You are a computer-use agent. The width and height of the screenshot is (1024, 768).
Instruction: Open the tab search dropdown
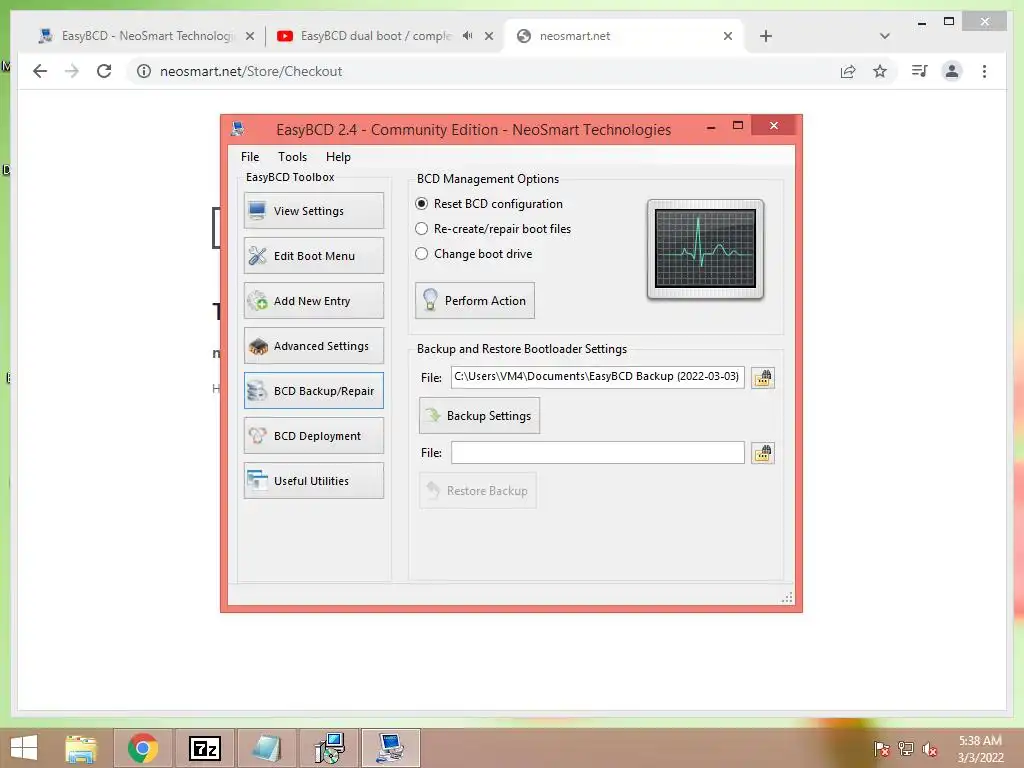tap(885, 36)
